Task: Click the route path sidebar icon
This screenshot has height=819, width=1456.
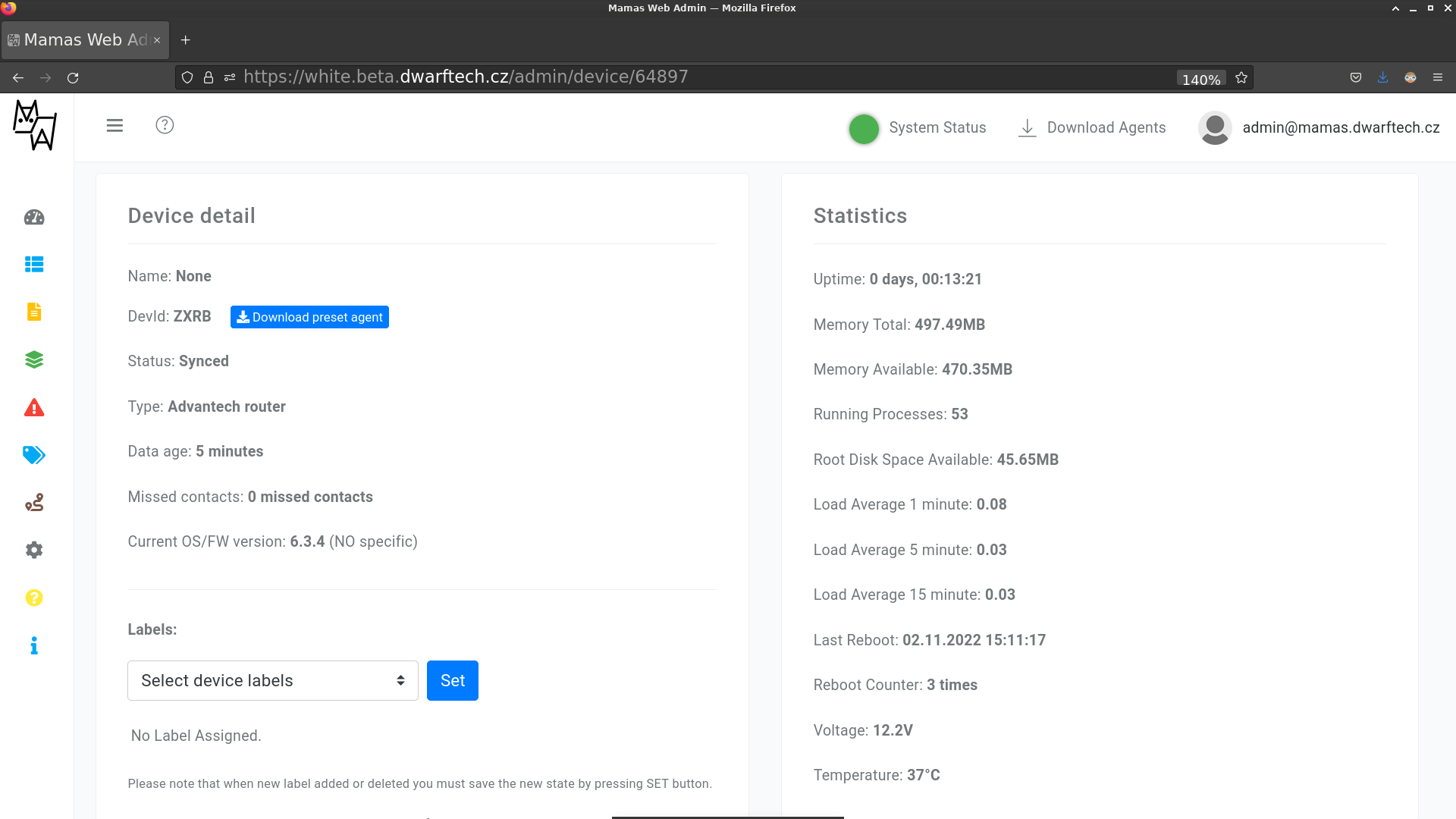Action: click(x=34, y=503)
